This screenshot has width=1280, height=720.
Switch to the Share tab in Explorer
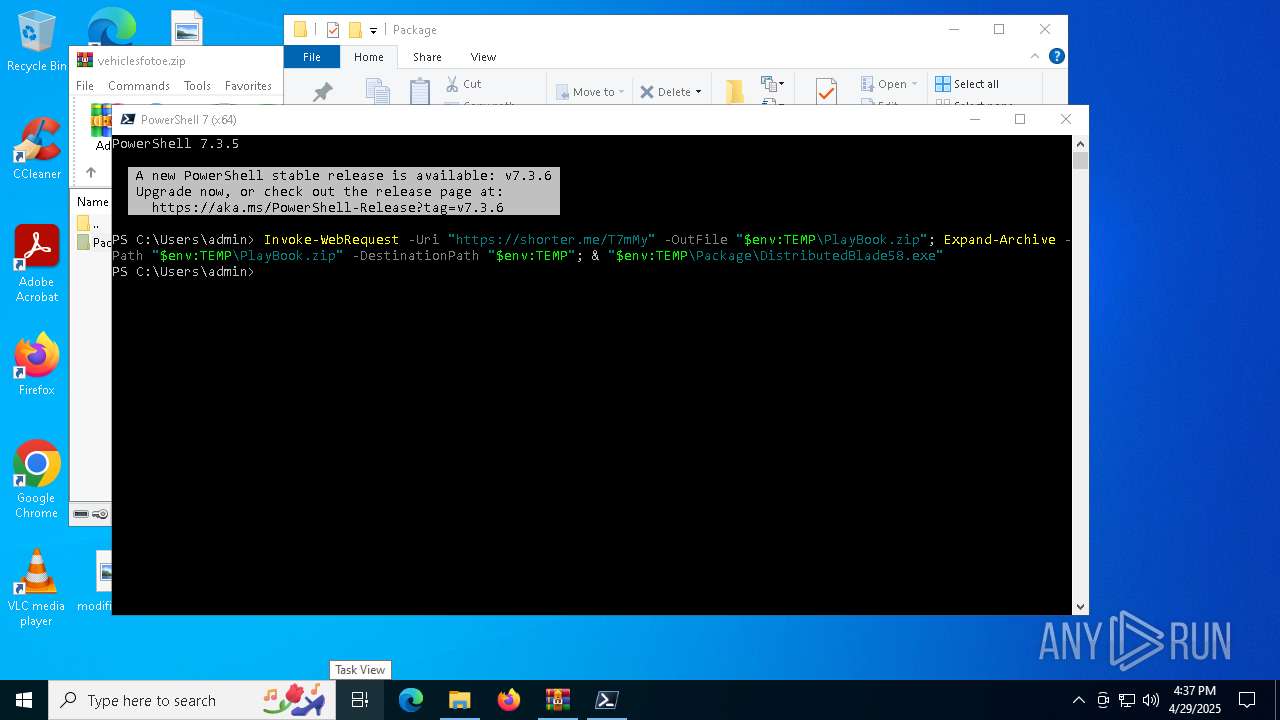(x=427, y=57)
